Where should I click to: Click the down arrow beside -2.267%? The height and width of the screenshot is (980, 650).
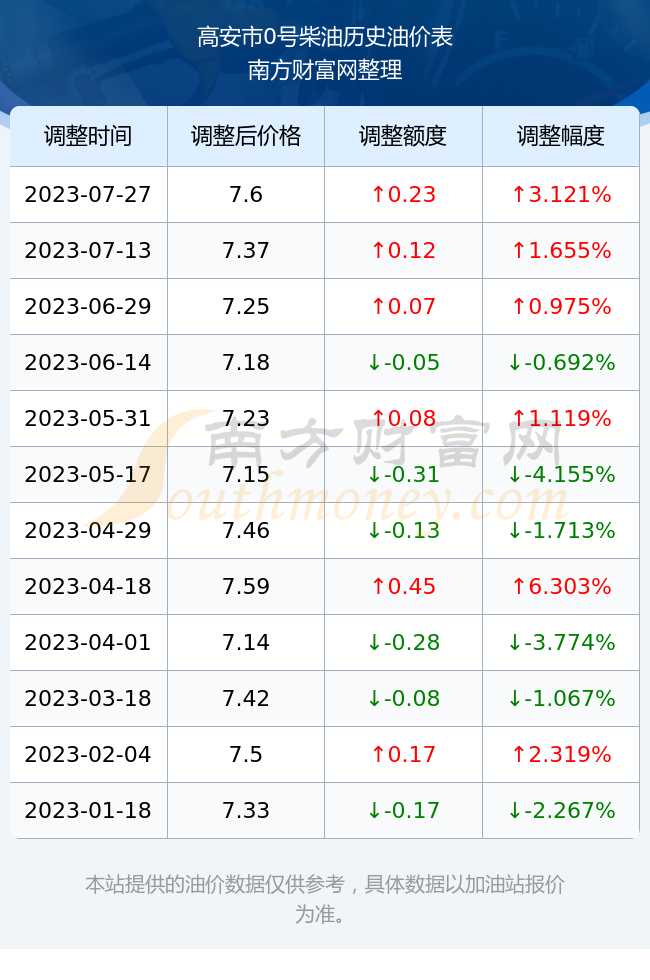515,811
